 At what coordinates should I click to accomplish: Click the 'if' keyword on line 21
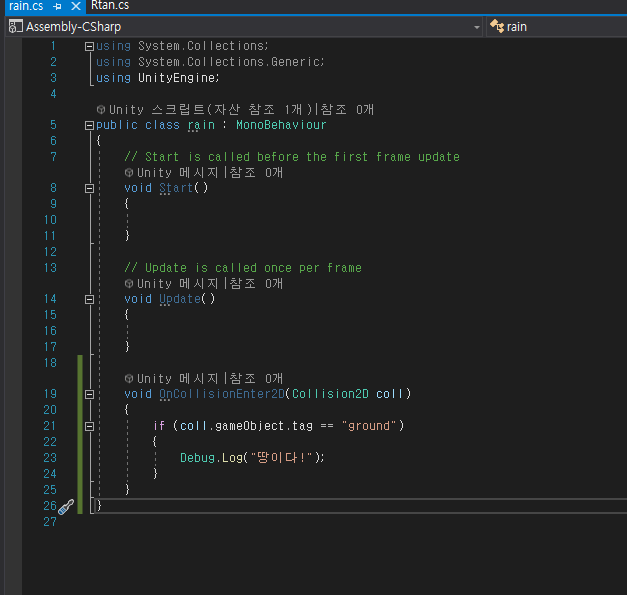coord(159,426)
